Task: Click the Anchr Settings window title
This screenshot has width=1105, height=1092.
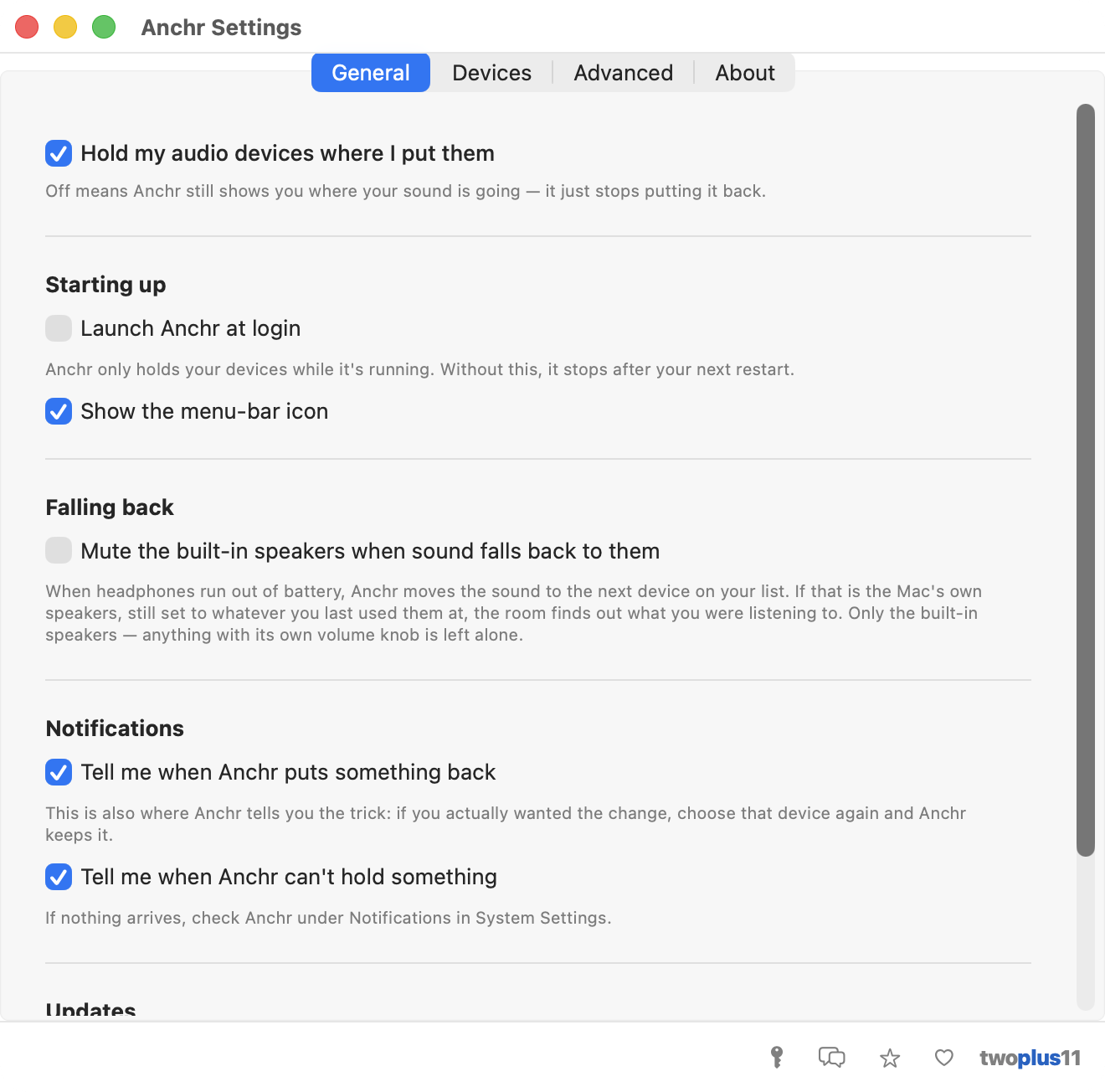Action: pos(221,28)
